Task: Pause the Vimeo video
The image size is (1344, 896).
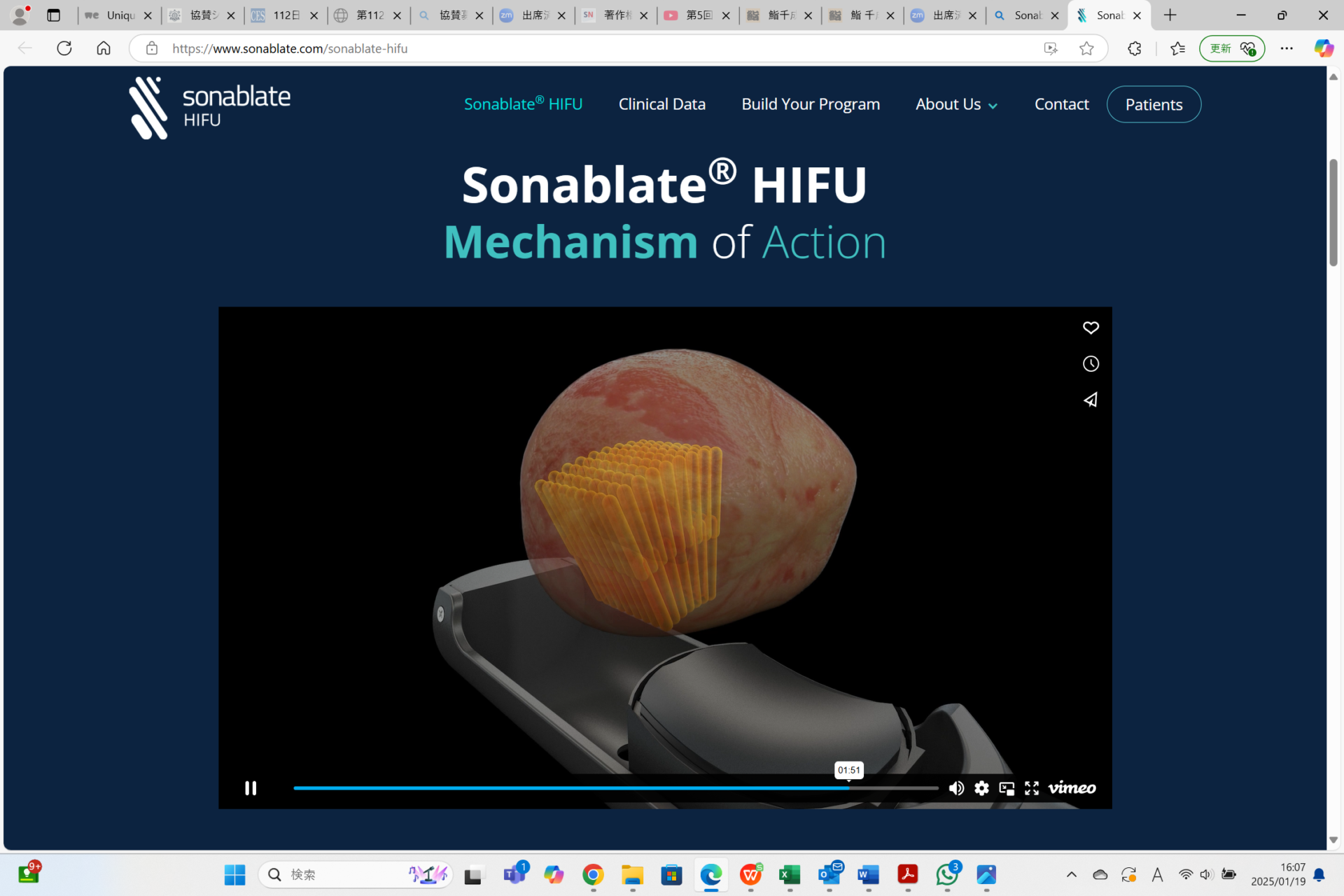Action: (x=251, y=788)
